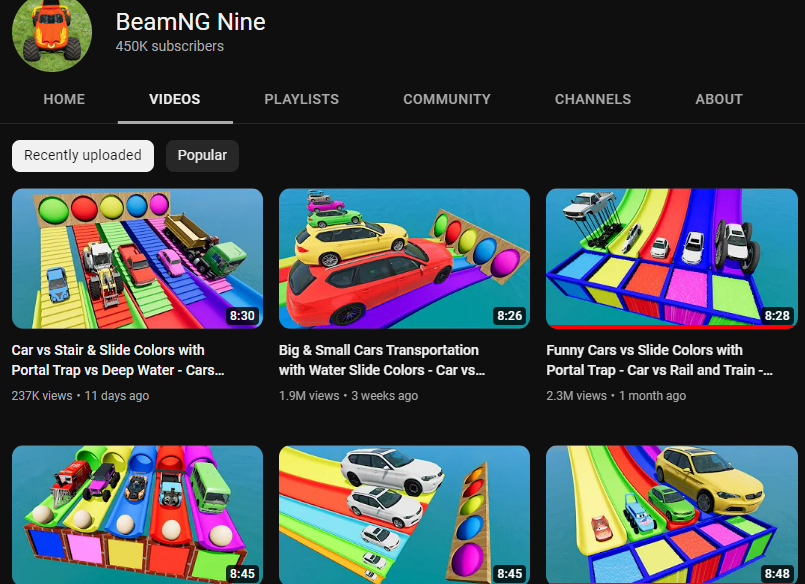This screenshot has height=584, width=805.
Task: Open the Big & Small Cars thumbnail
Action: click(405, 259)
